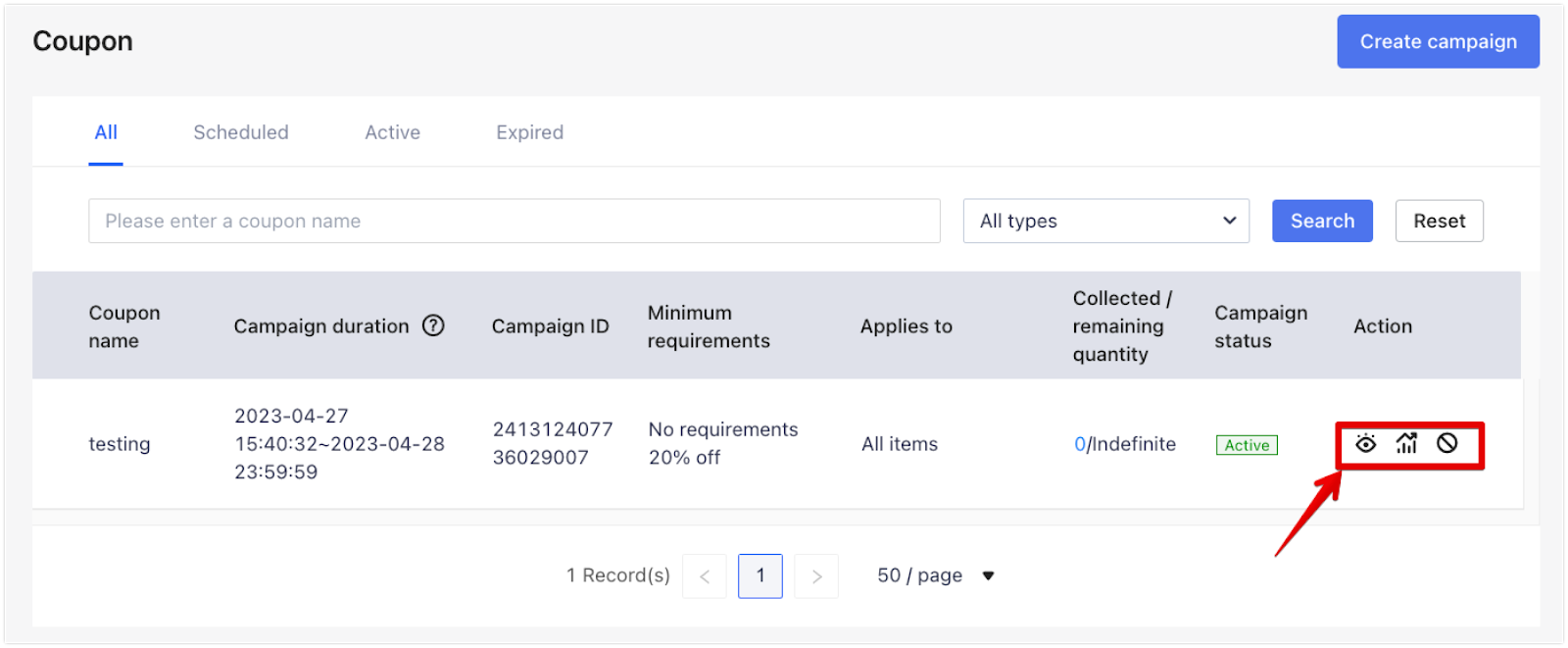
Task: Open the coupon statistics chart icon
Action: (x=1406, y=444)
